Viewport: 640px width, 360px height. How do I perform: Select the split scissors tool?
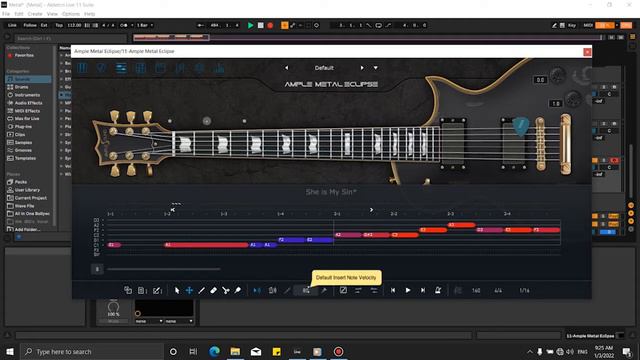click(x=225, y=290)
